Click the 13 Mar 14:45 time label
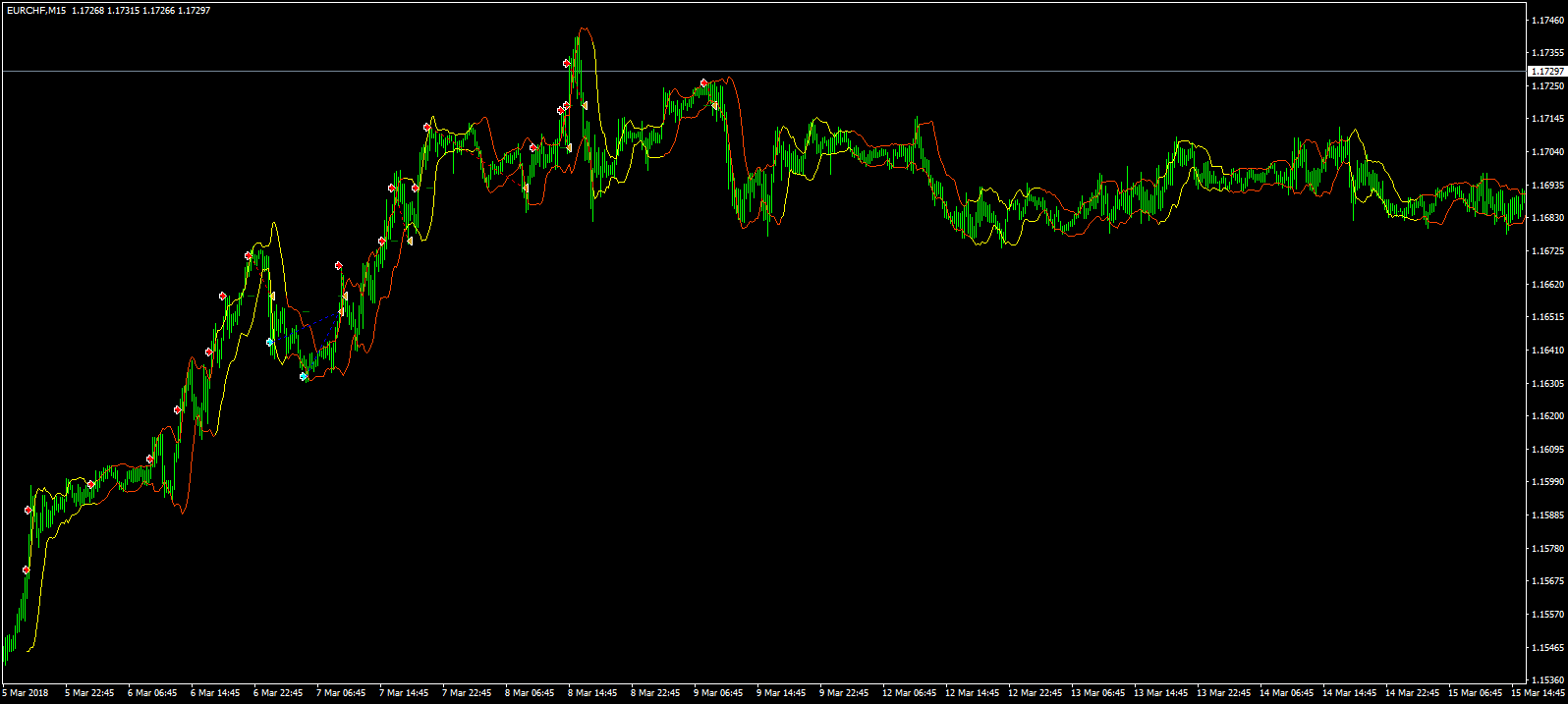Image resolution: width=1568 pixels, height=704 pixels. click(x=1160, y=693)
